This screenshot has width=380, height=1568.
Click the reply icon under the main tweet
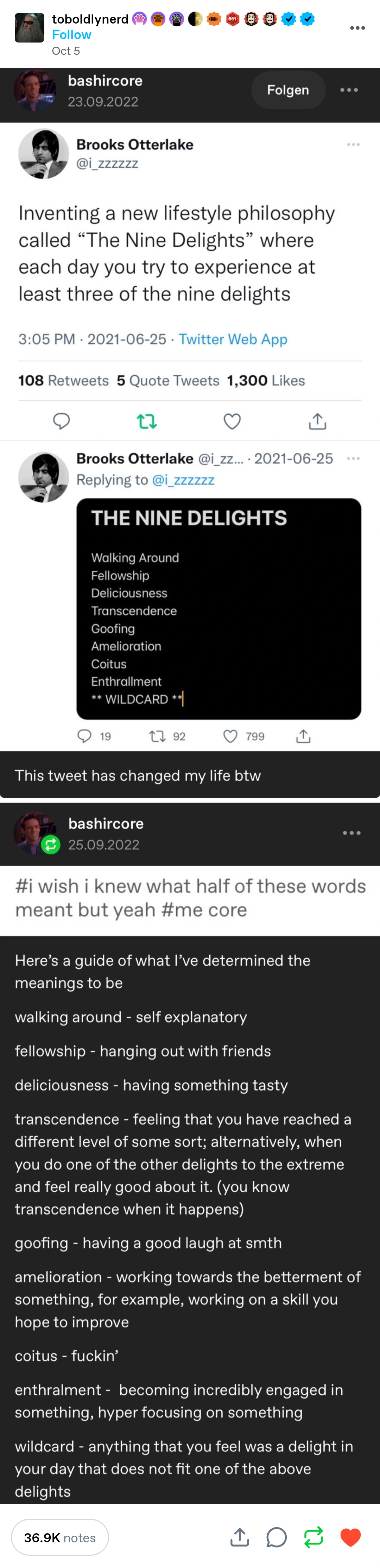point(62,421)
